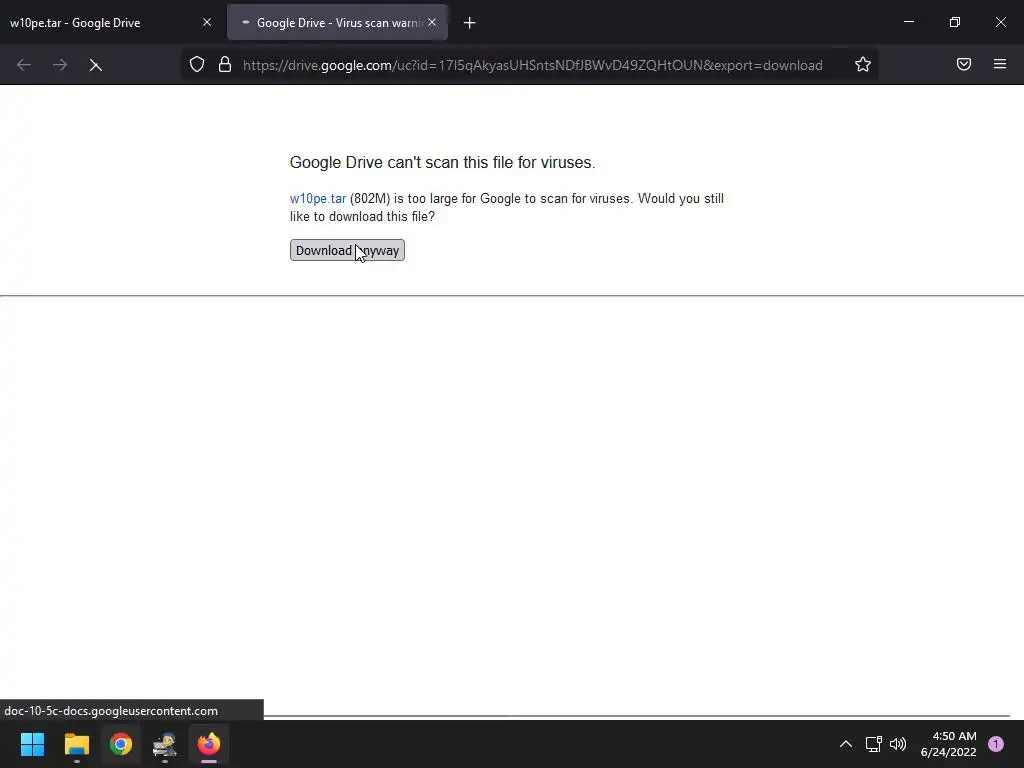Viewport: 1024px width, 768px height.
Task: Open the network status icon
Action: coord(874,744)
